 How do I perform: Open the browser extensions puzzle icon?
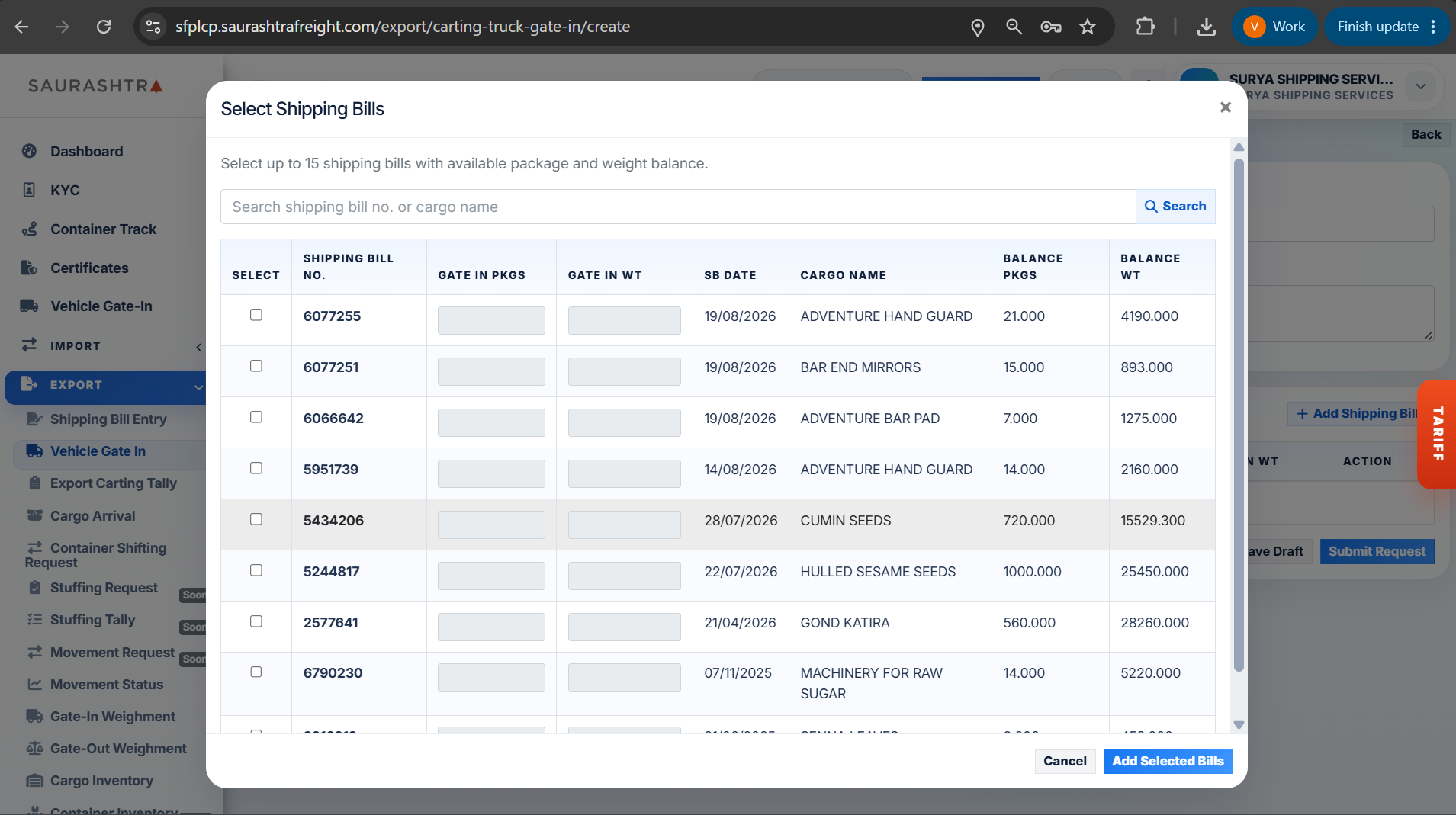point(1145,27)
